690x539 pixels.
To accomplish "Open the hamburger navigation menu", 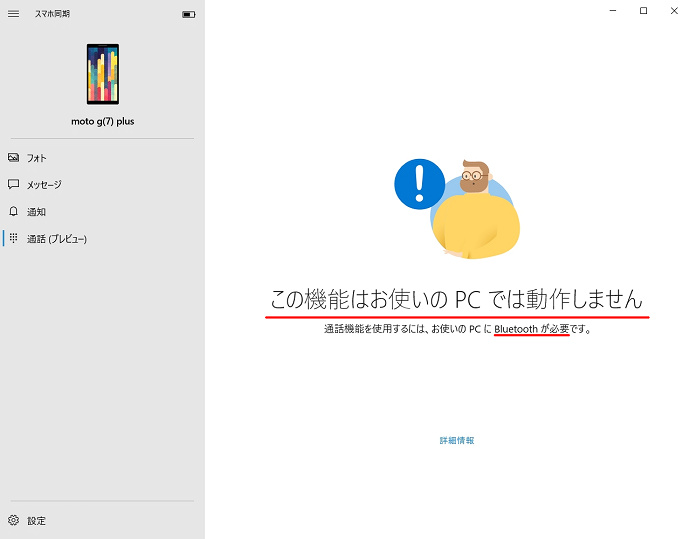I will 14,14.
